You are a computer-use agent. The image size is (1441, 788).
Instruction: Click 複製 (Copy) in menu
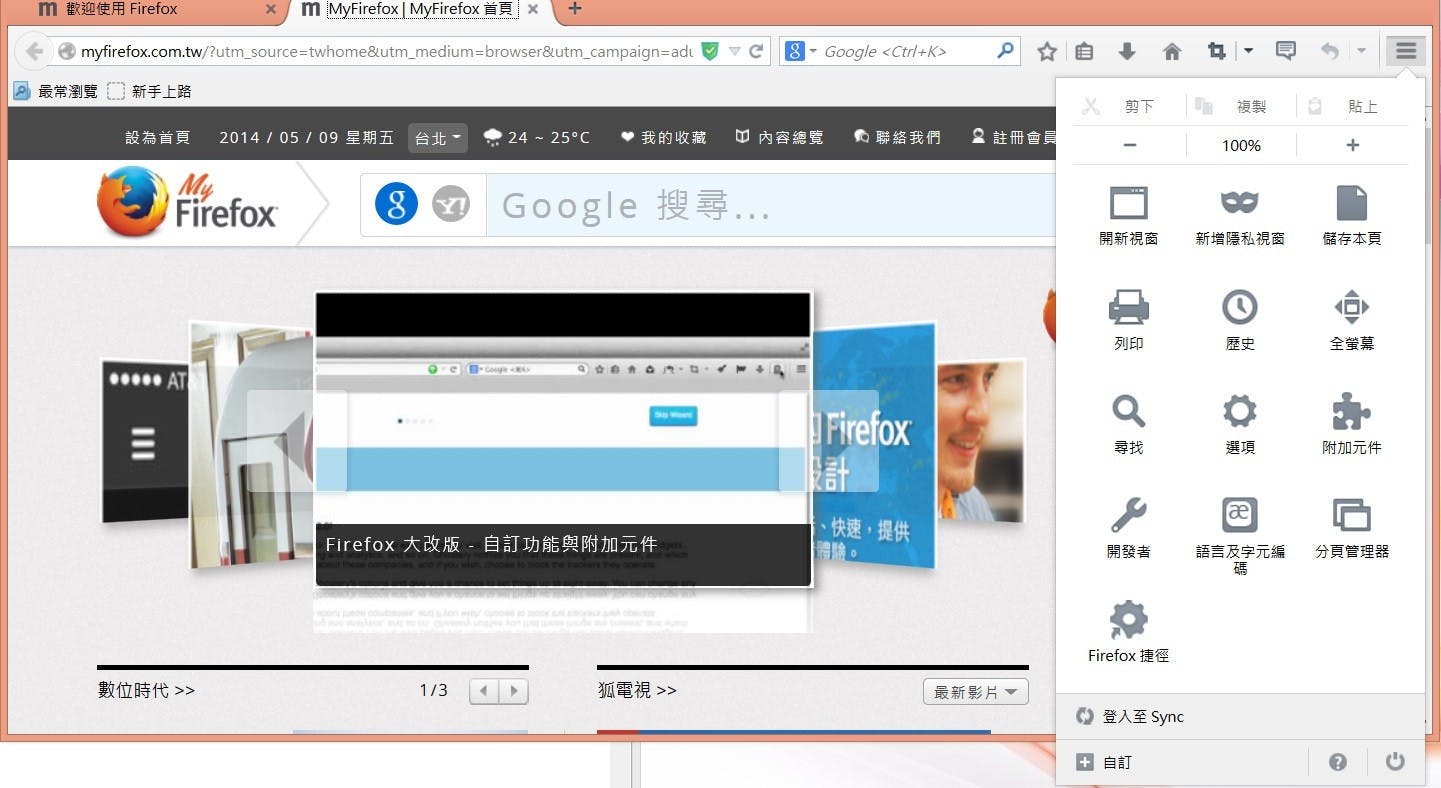click(x=1232, y=106)
